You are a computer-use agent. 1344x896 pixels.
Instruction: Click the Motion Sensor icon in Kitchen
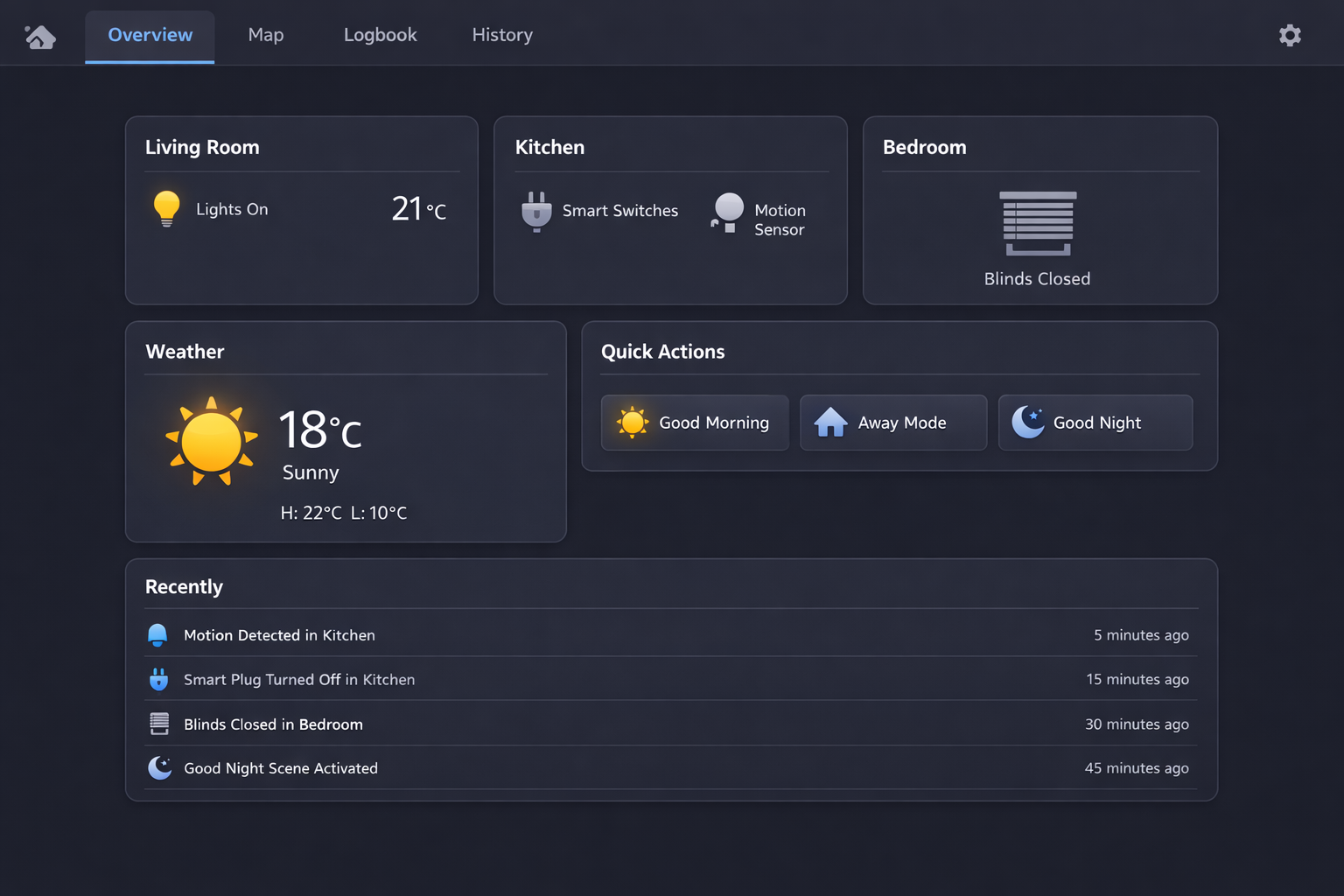tap(727, 213)
